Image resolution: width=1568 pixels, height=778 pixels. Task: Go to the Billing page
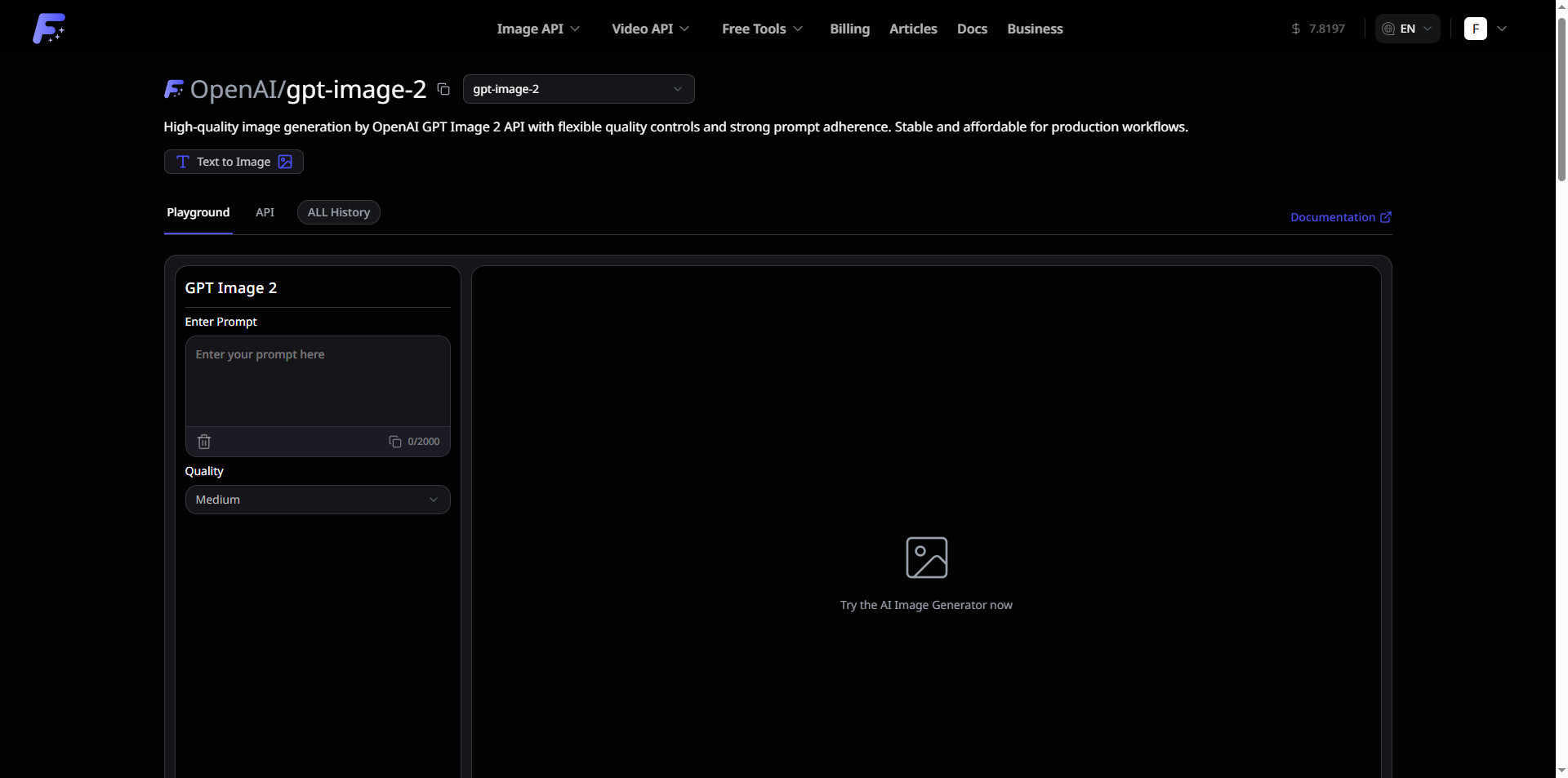click(849, 29)
